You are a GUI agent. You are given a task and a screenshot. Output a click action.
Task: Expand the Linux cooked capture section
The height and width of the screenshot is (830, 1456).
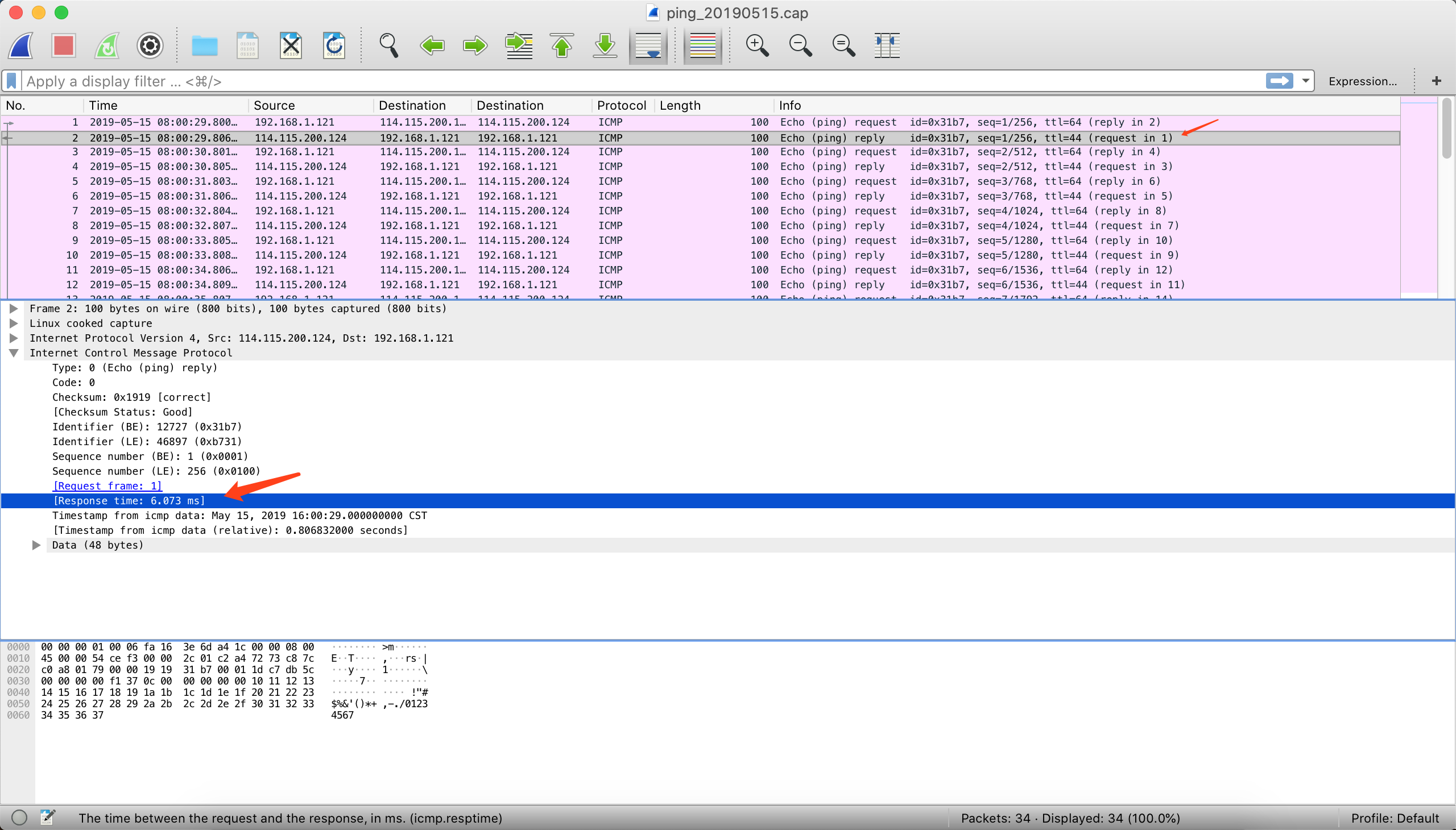[x=14, y=323]
